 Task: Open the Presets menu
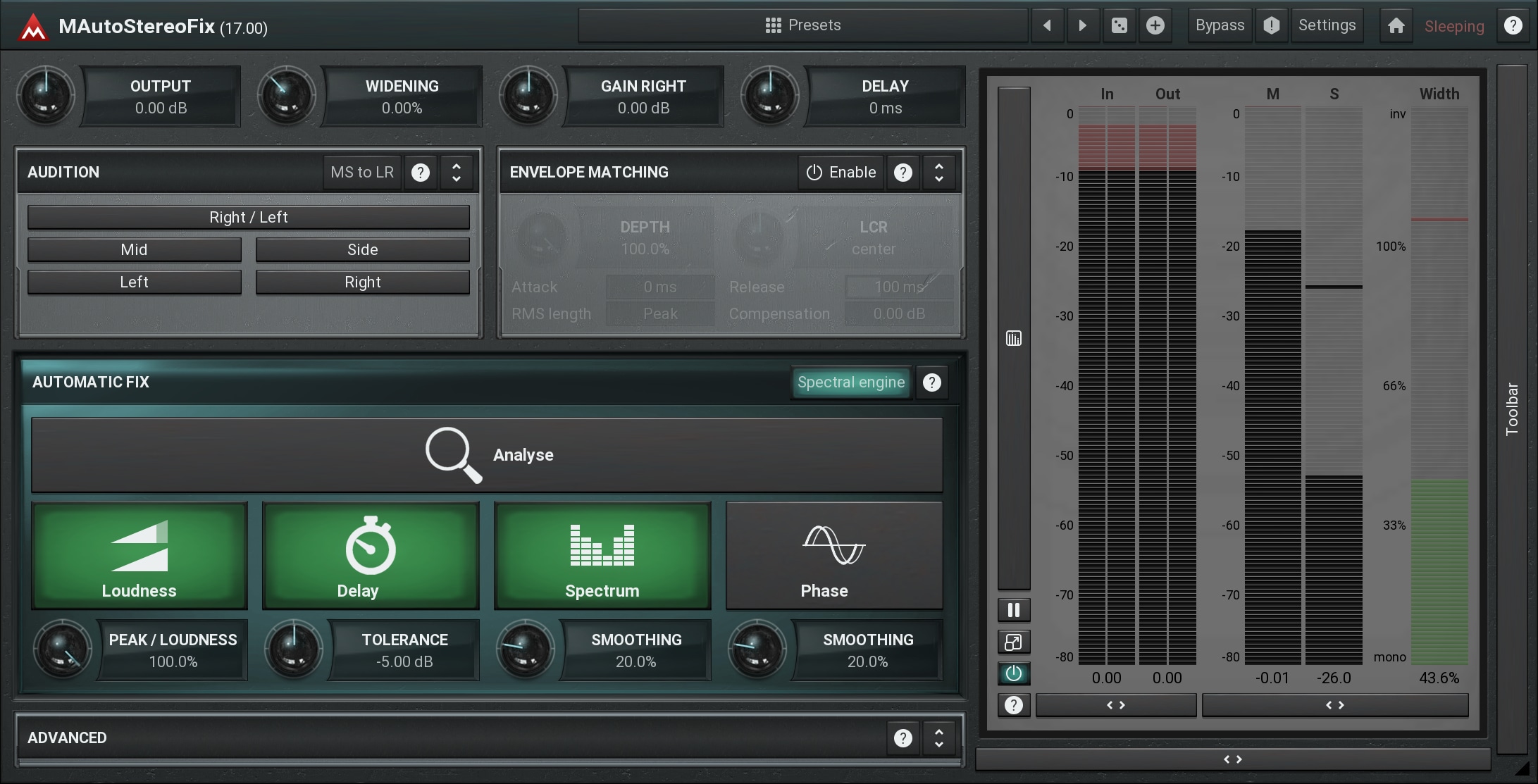tap(803, 26)
